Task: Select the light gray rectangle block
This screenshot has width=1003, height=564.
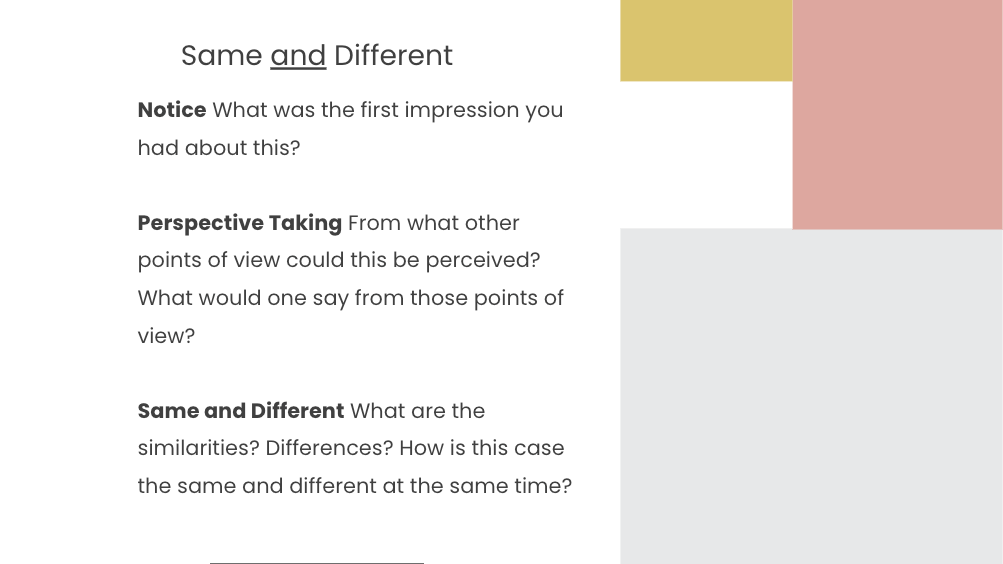Action: coord(811,396)
